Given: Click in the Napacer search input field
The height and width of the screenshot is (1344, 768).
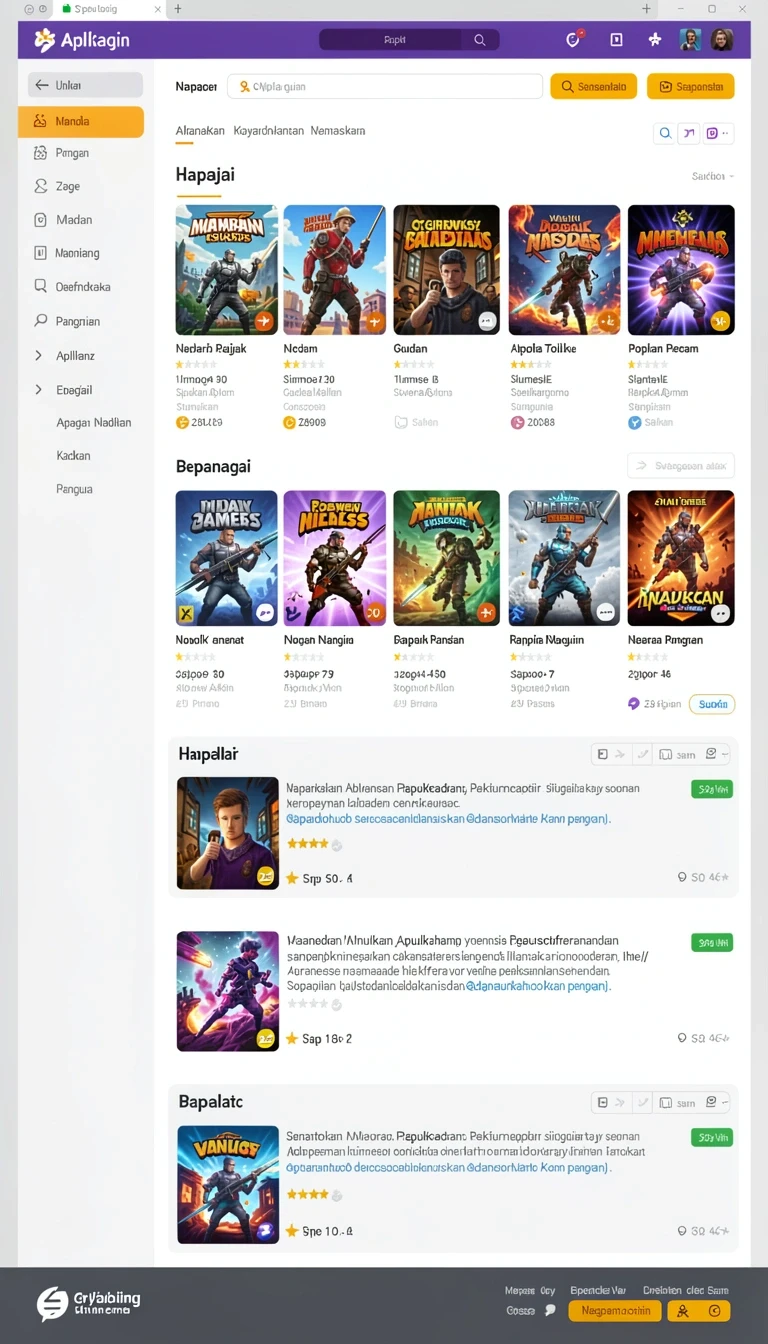Looking at the screenshot, I should [385, 86].
